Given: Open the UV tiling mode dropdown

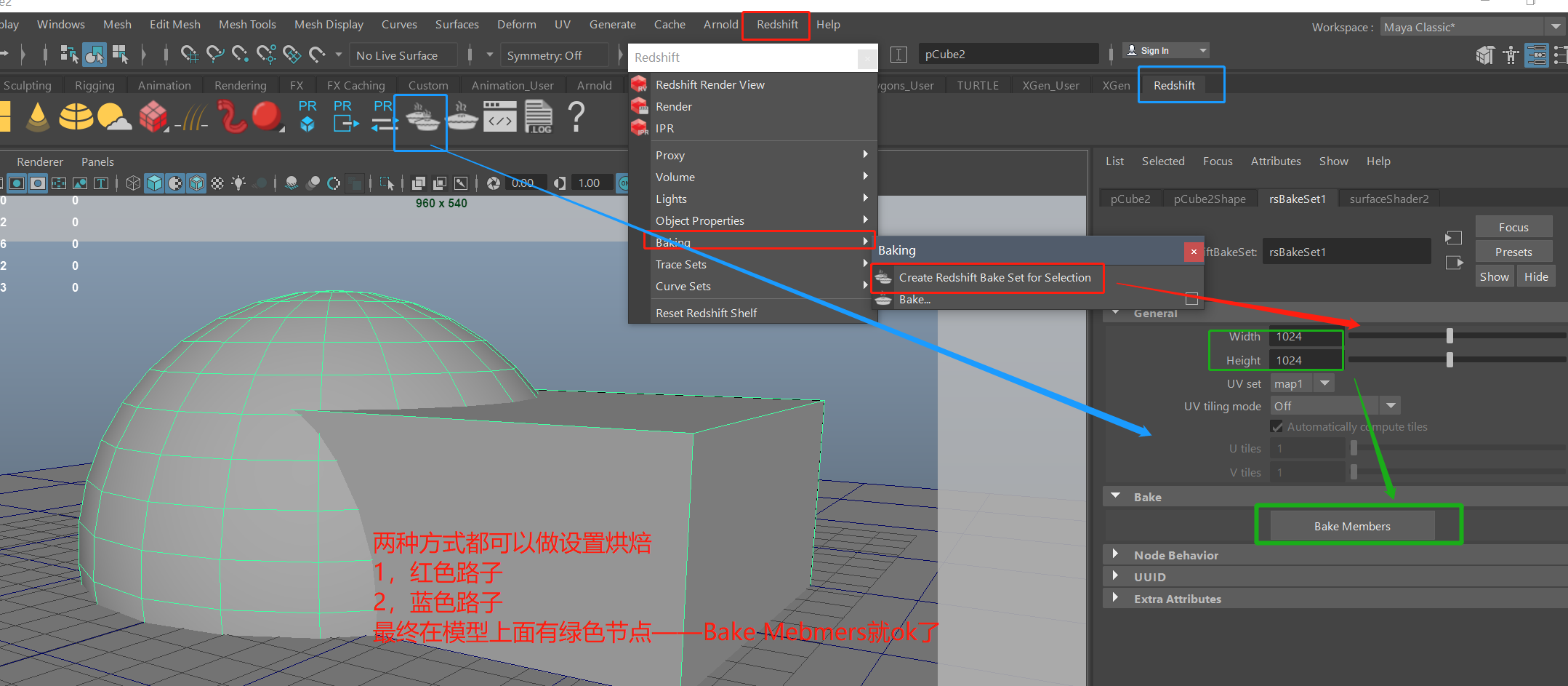Looking at the screenshot, I should pos(1335,406).
